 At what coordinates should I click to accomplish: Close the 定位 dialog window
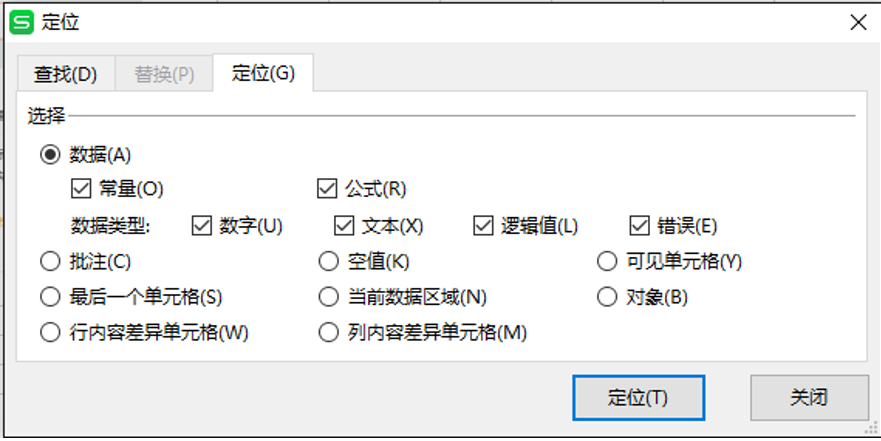858,22
